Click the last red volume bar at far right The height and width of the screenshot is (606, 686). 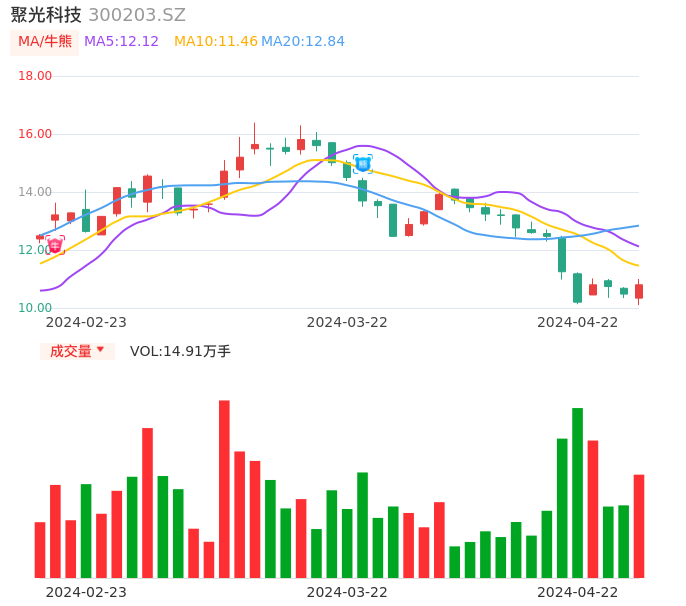click(639, 526)
